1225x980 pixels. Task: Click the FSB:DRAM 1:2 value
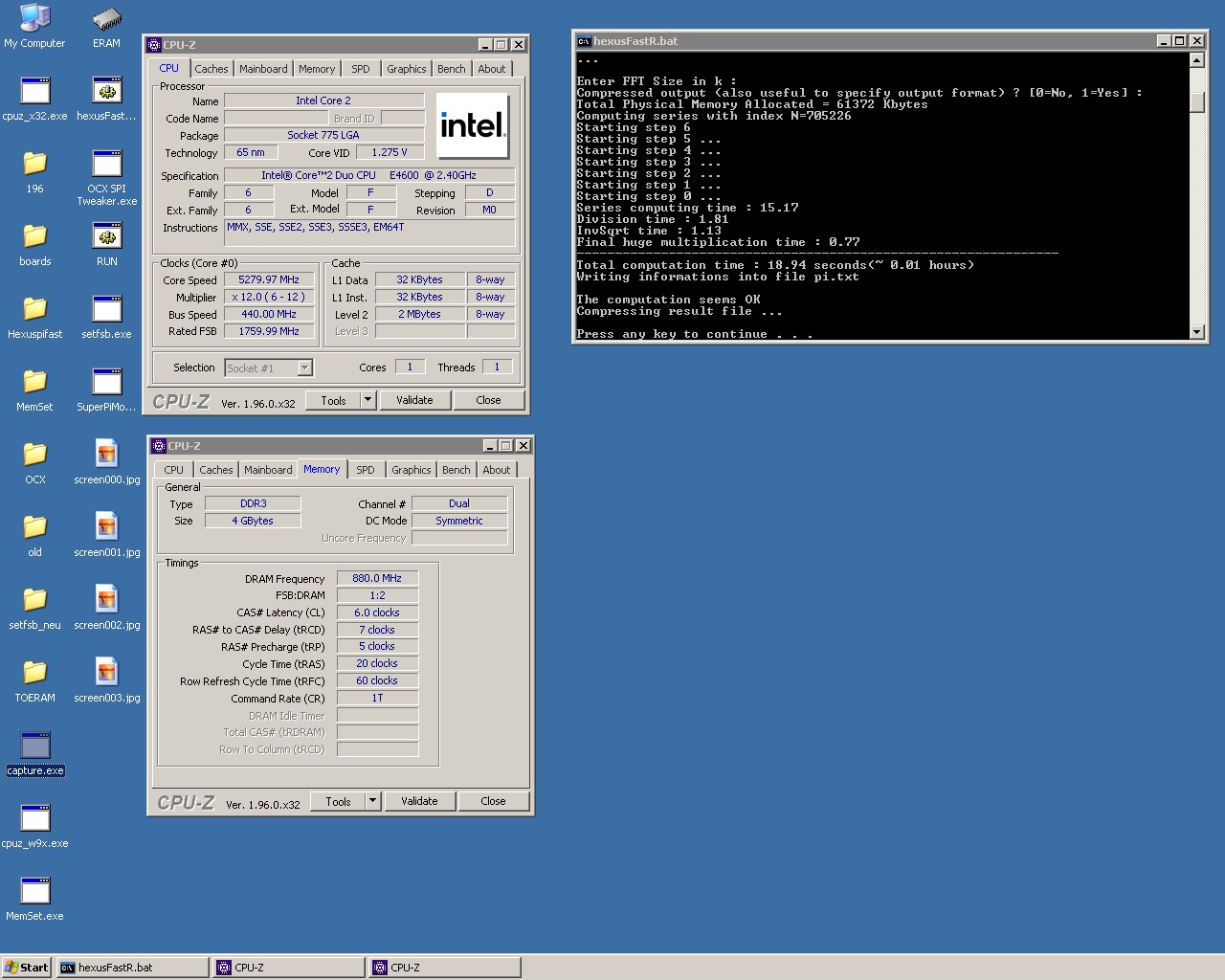point(377,595)
